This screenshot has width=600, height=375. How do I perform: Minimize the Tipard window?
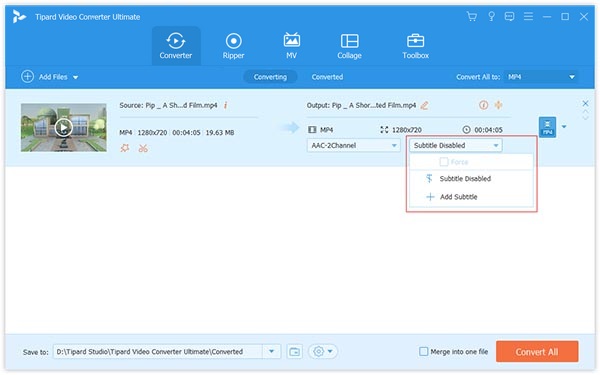(547, 16)
